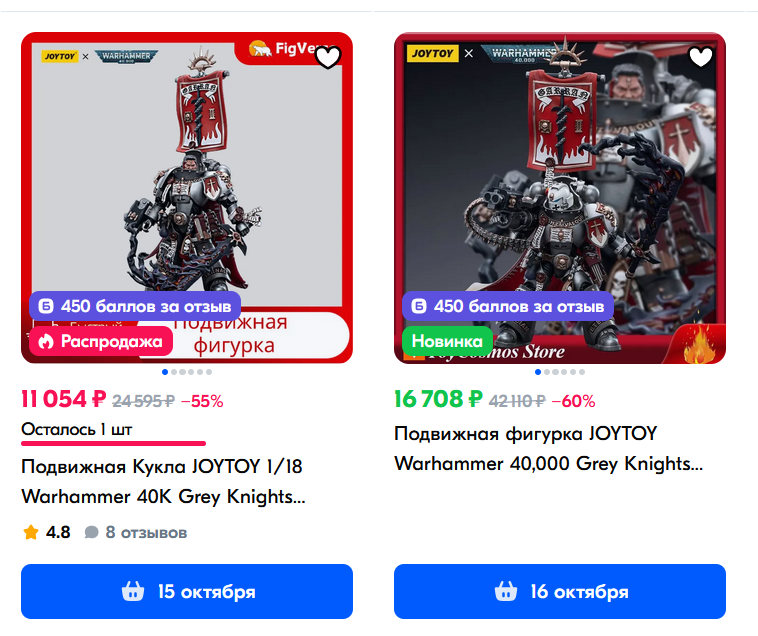This screenshot has height=636, width=758.
Task: Add left product to cart for 15 октября
Action: tap(187, 591)
